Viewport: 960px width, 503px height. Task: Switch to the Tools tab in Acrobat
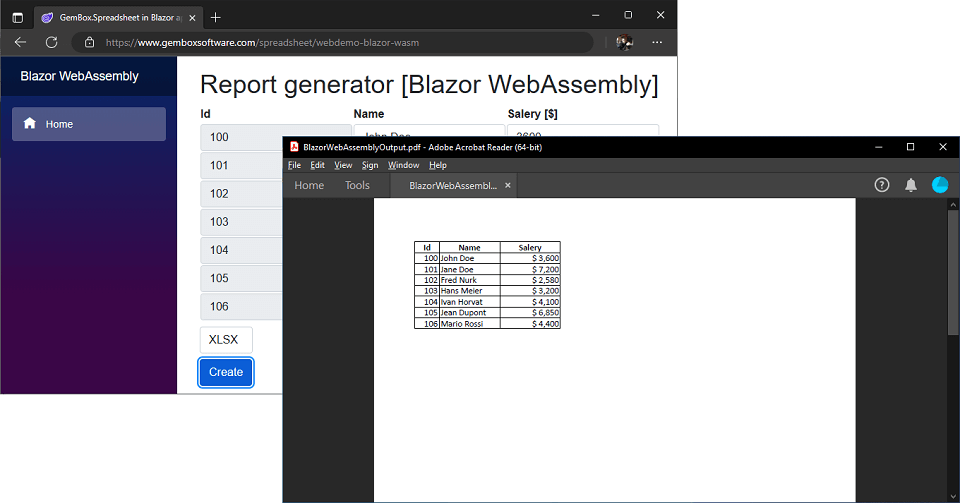(357, 185)
